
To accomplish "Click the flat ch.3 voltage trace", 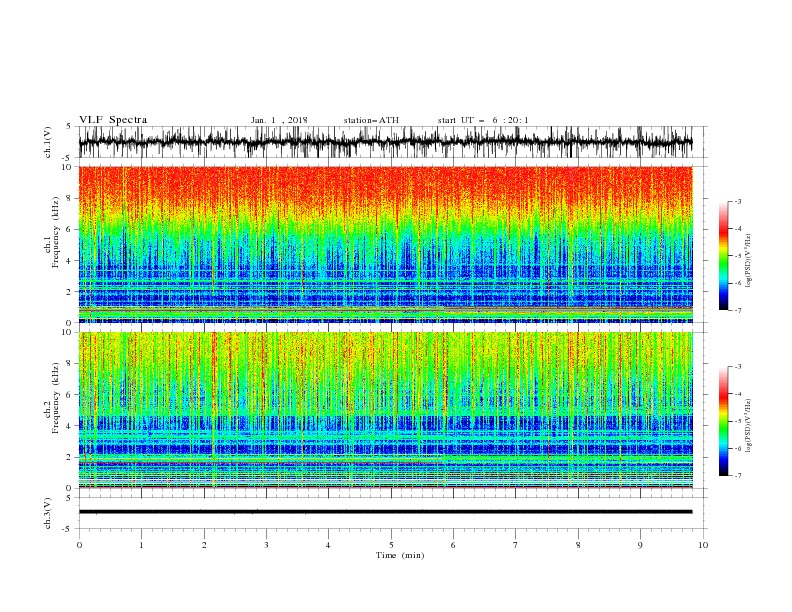I will [x=385, y=512].
